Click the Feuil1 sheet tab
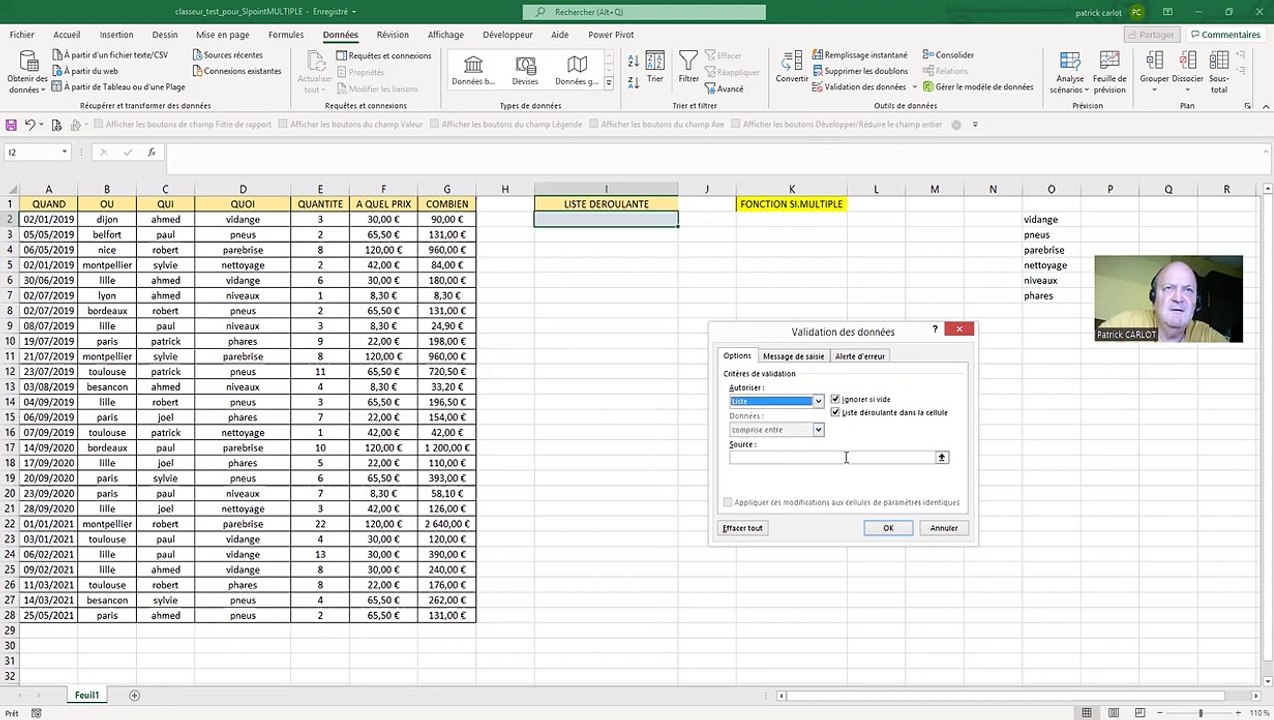Image resolution: width=1274 pixels, height=720 pixels. coord(86,695)
